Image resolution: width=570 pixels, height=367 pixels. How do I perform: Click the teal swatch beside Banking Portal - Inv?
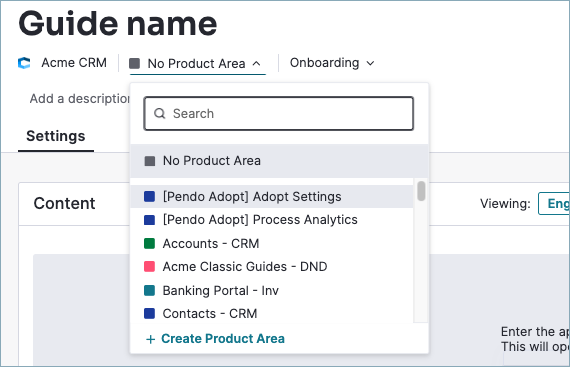149,290
